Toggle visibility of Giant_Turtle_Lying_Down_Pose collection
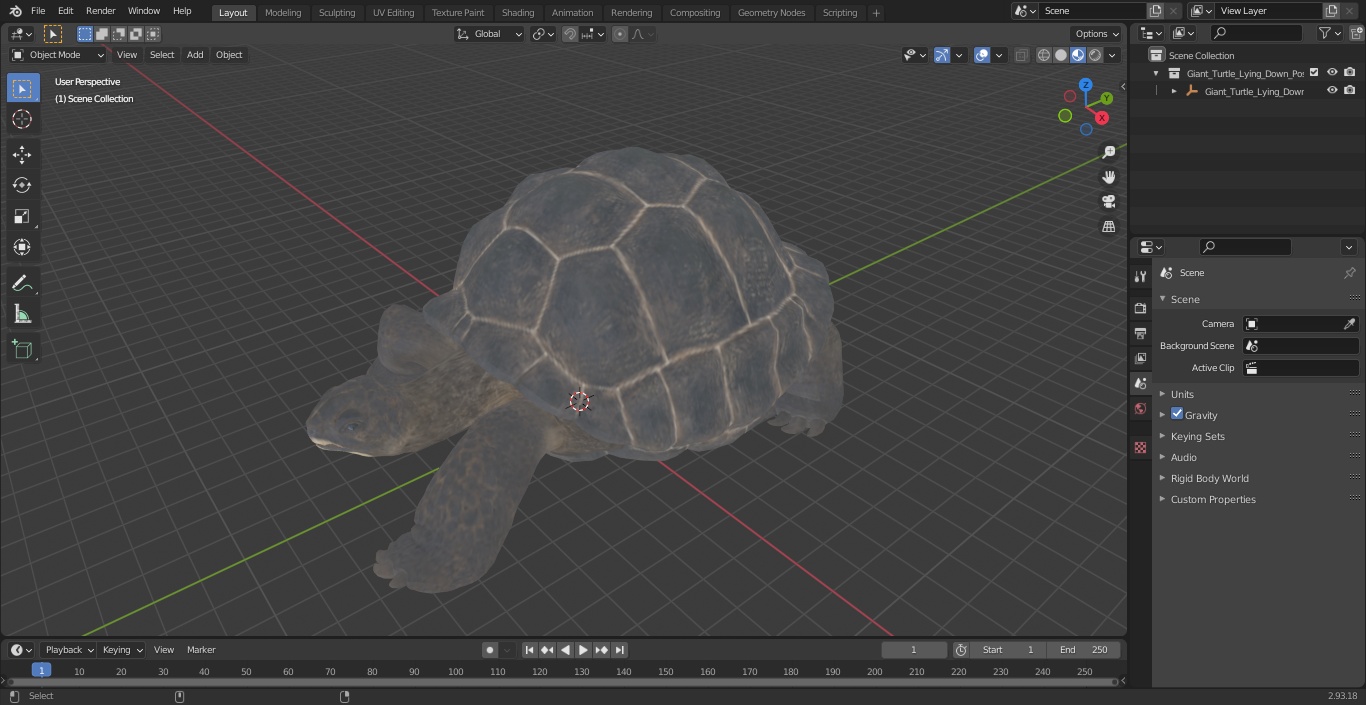Screen dimensions: 1366x705 coord(1332,73)
